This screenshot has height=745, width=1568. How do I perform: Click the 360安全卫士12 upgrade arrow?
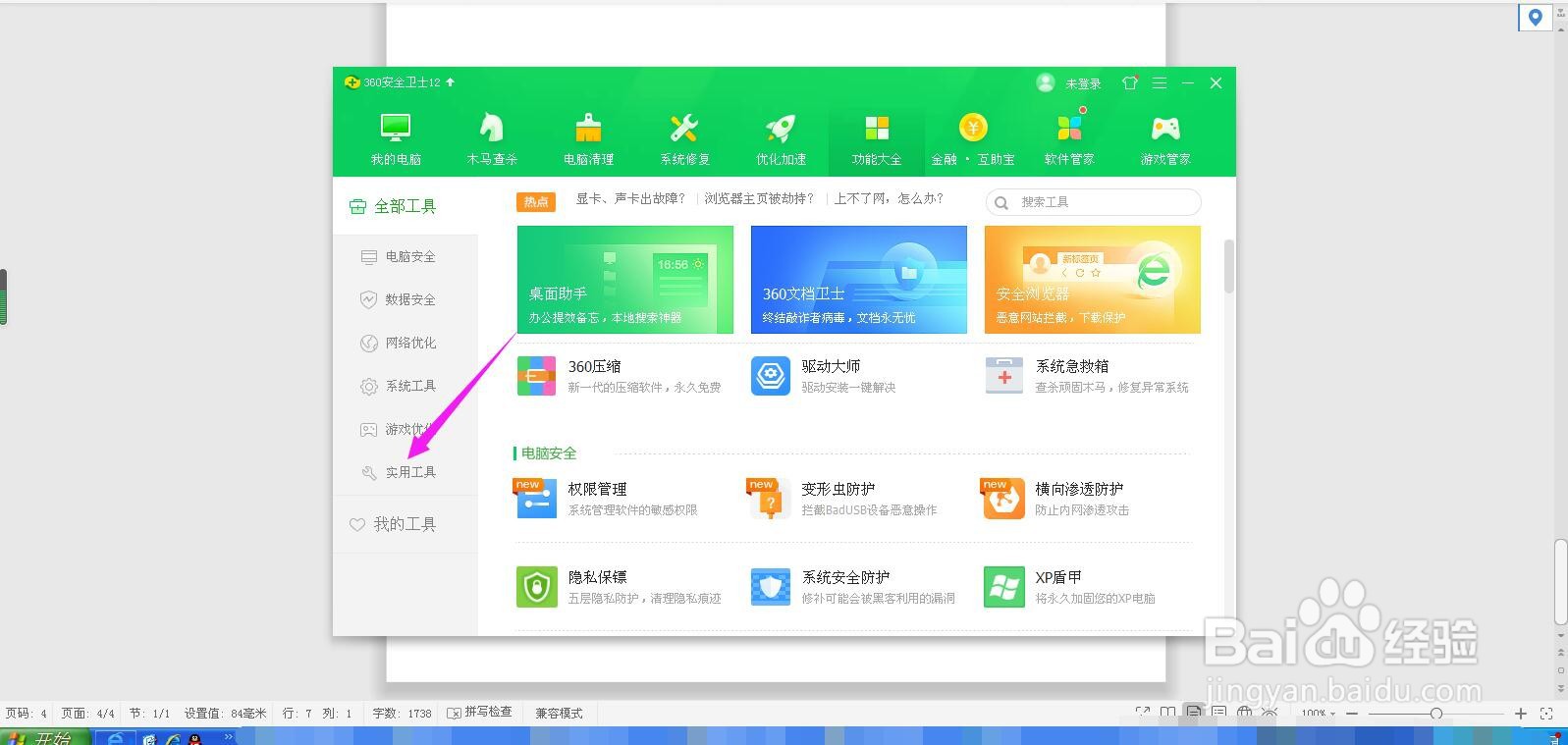451,82
